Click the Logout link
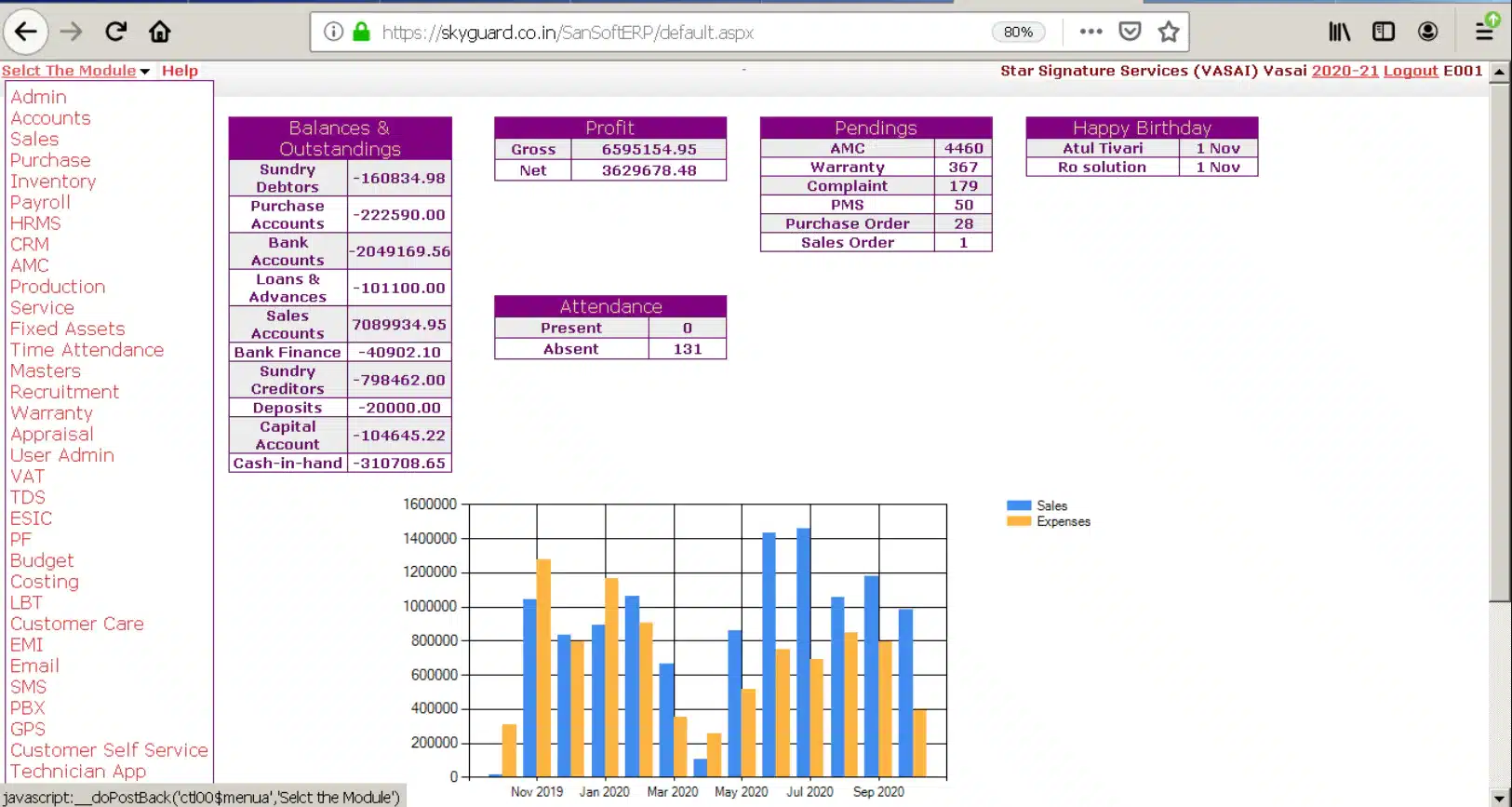1512x807 pixels. point(1411,71)
